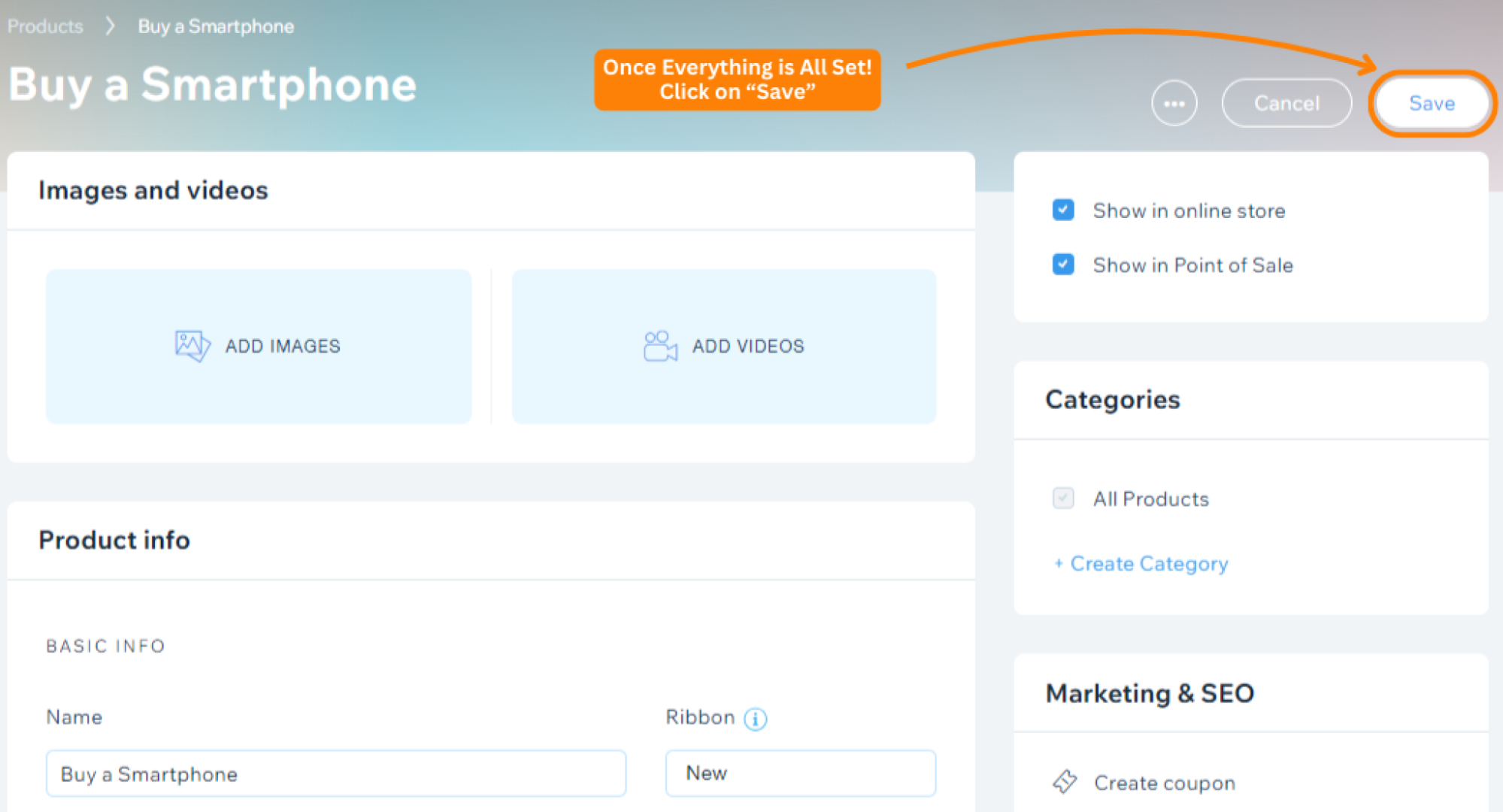This screenshot has height=812, width=1503.
Task: Uncheck Show in online store
Action: [x=1063, y=210]
